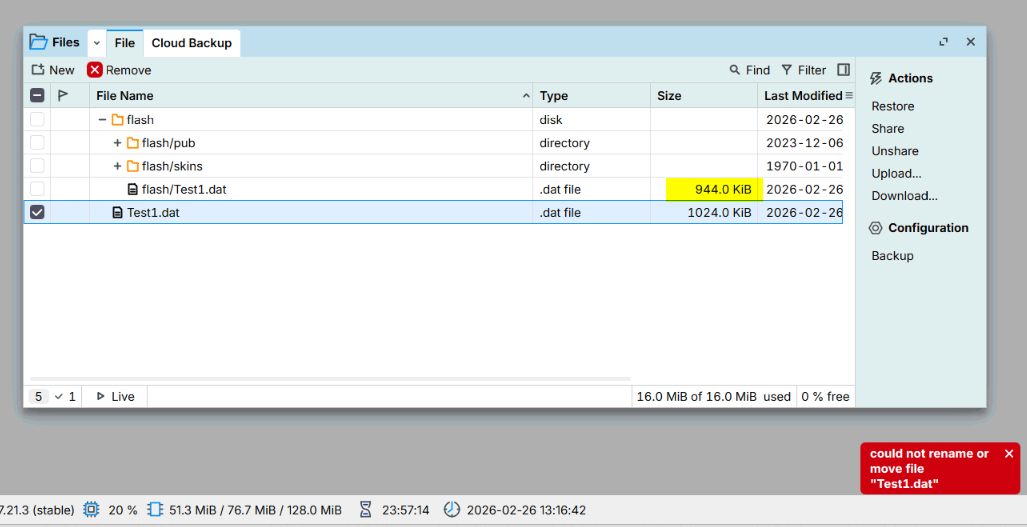The image size is (1027, 527).
Task: Click the 1970-01-01 date for flash/skins
Action: point(804,166)
